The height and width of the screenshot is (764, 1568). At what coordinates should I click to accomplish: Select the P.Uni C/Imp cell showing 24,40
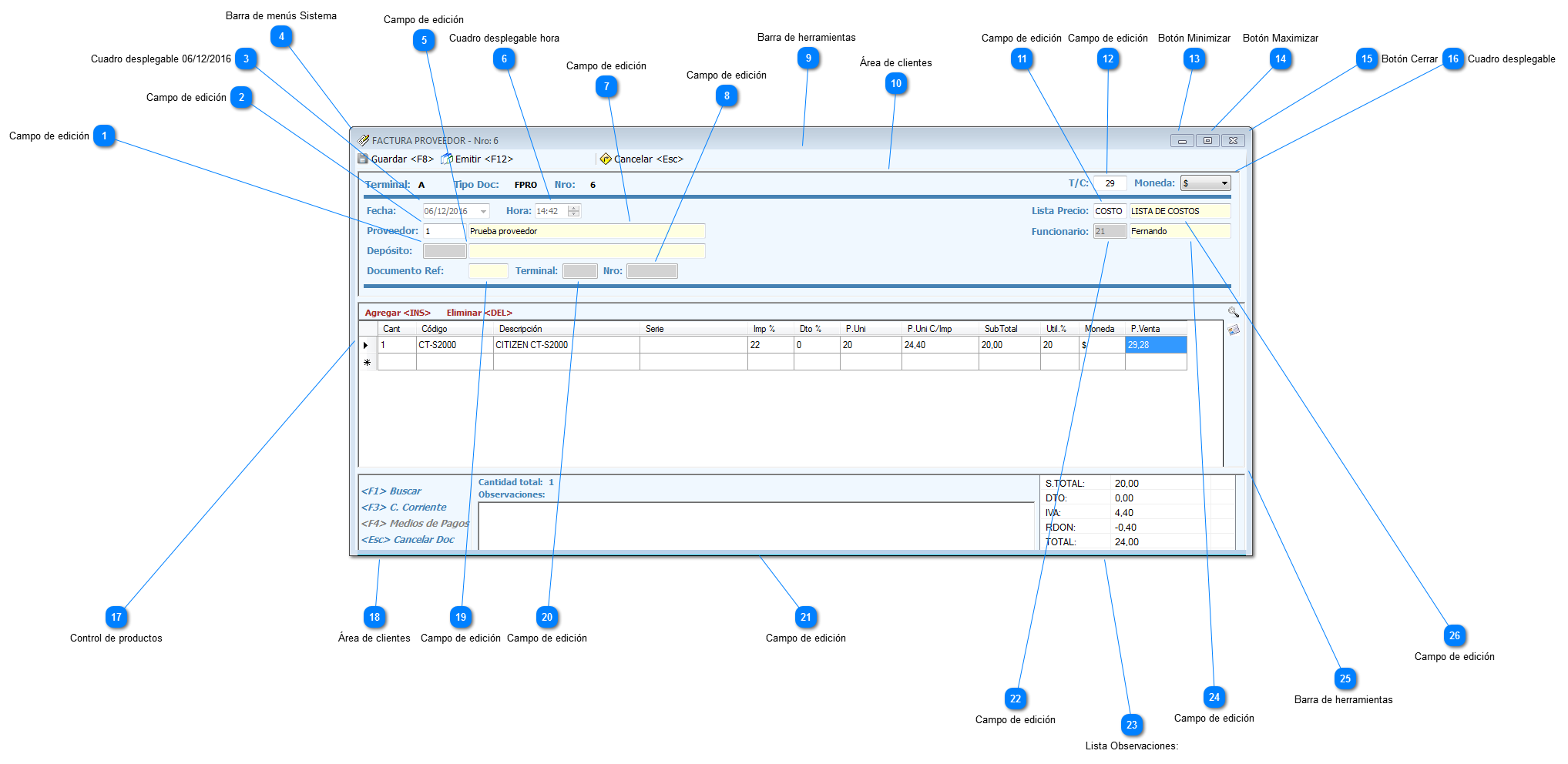pos(940,345)
